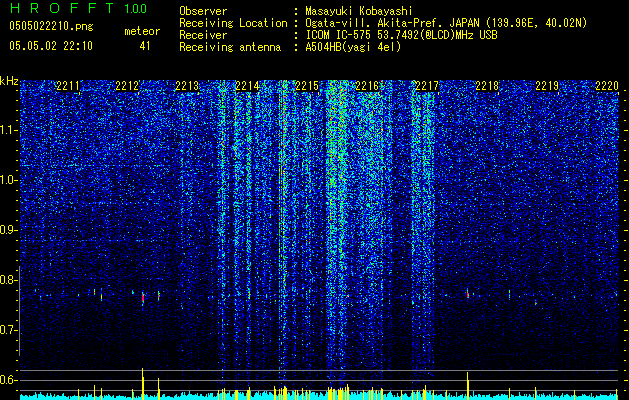Select the ICOM IC-575 receiver details
The height and width of the screenshot is (400, 629).
point(402,35)
